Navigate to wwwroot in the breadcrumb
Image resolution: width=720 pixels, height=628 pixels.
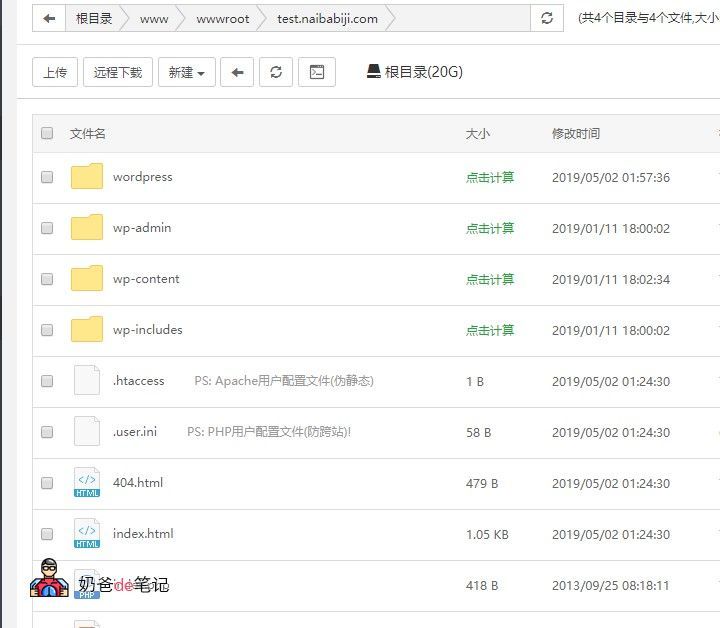pos(223,19)
